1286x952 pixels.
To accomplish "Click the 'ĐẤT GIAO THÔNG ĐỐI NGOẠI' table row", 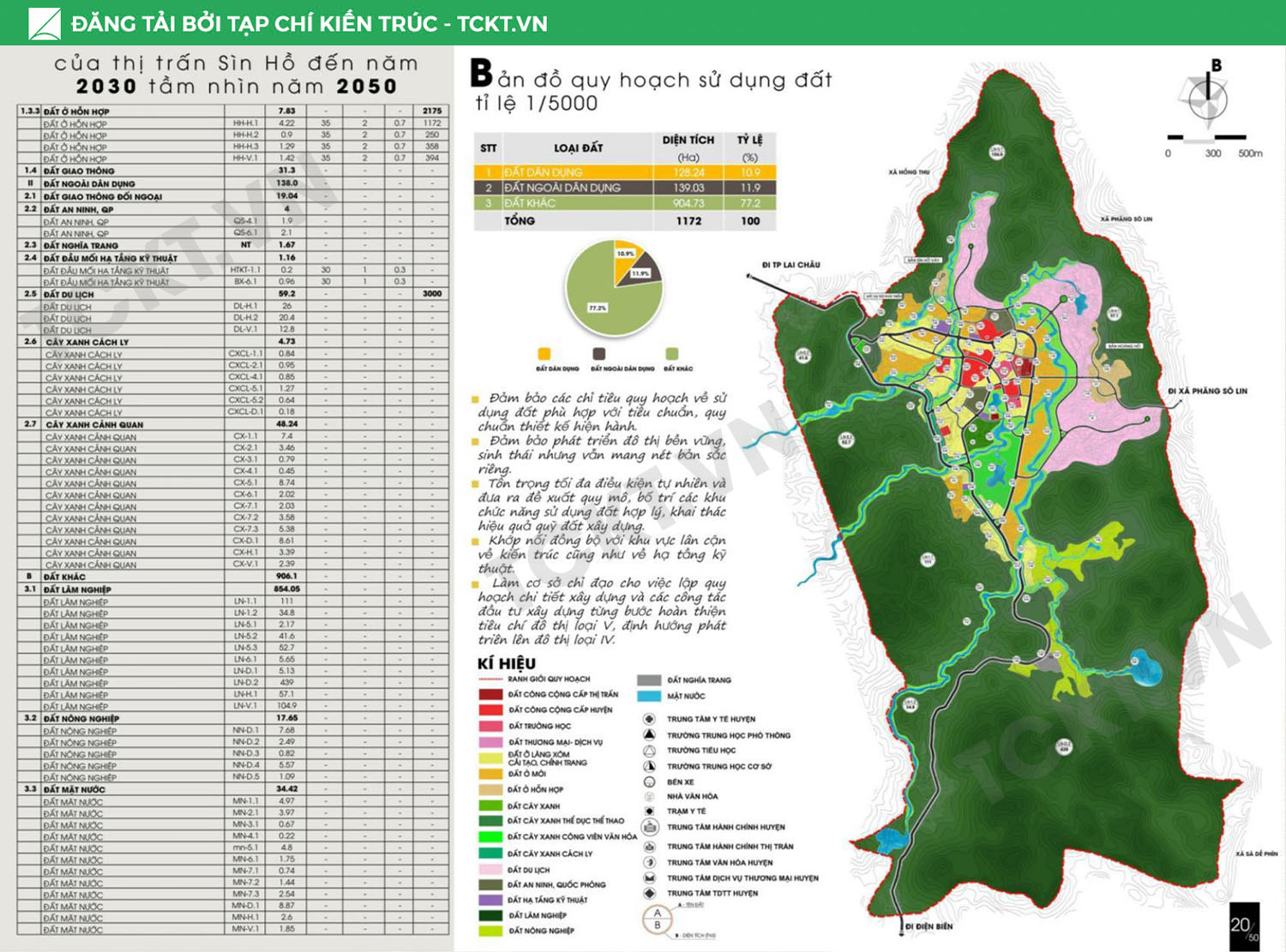I will pyautogui.click(x=232, y=196).
